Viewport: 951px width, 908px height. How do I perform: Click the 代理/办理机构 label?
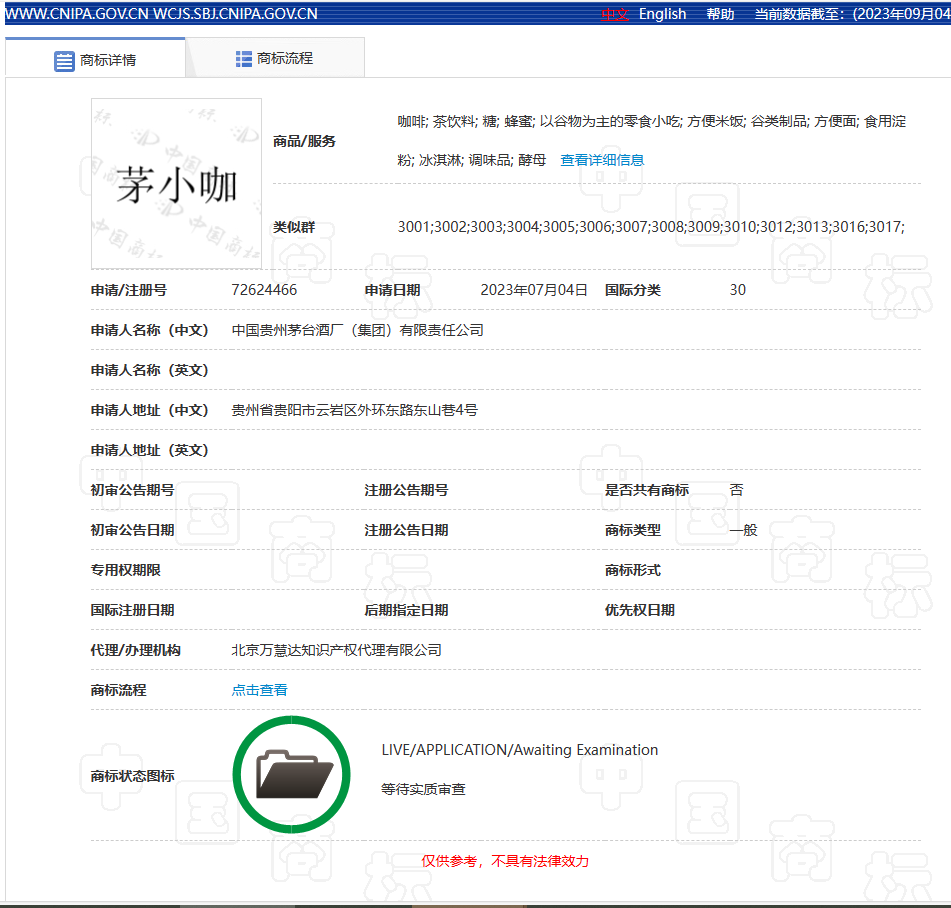click(x=135, y=650)
